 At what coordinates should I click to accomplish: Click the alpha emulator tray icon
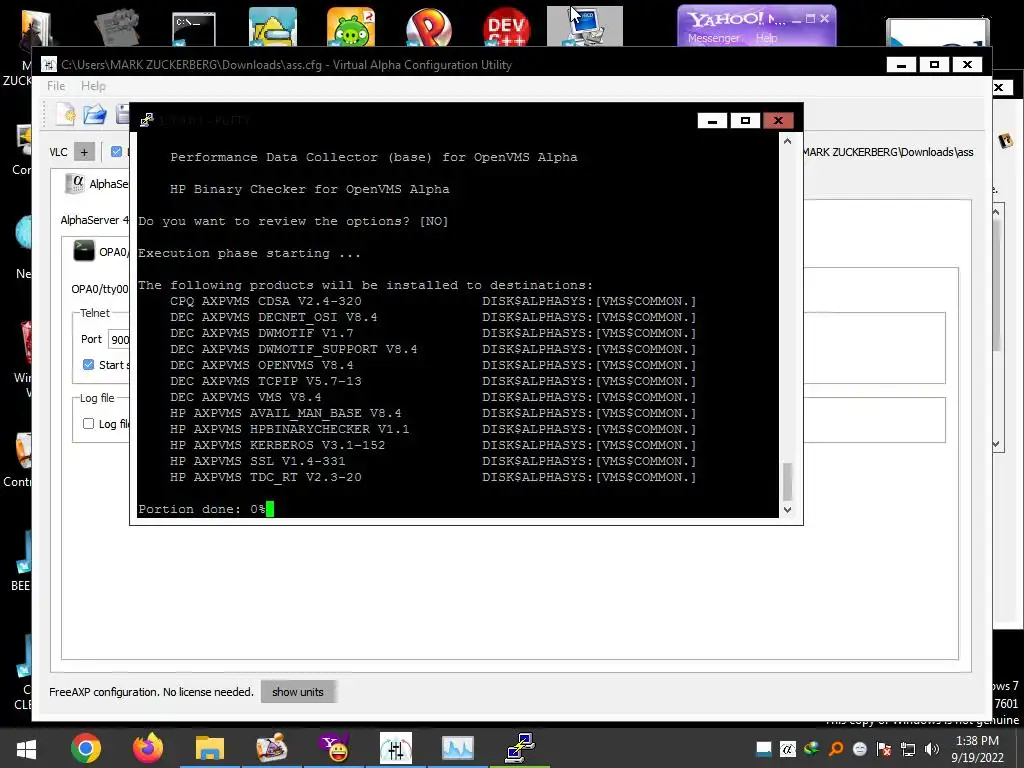pos(788,749)
